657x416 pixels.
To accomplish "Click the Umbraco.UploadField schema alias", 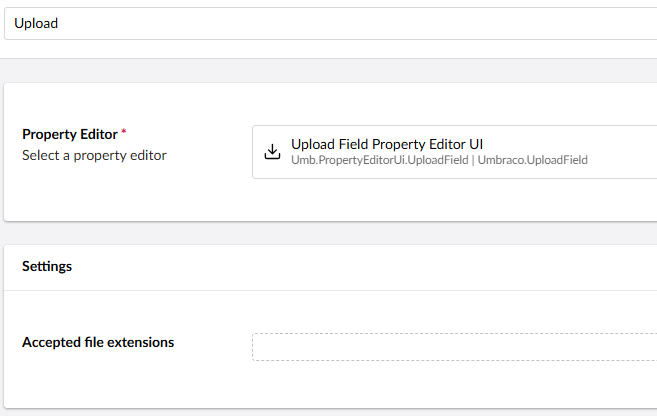I will point(532,160).
